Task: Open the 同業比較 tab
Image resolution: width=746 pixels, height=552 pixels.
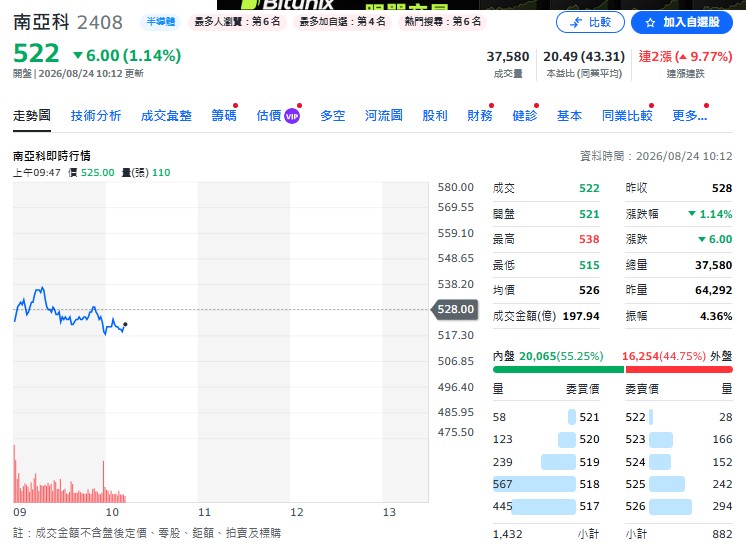Action: coord(627,116)
